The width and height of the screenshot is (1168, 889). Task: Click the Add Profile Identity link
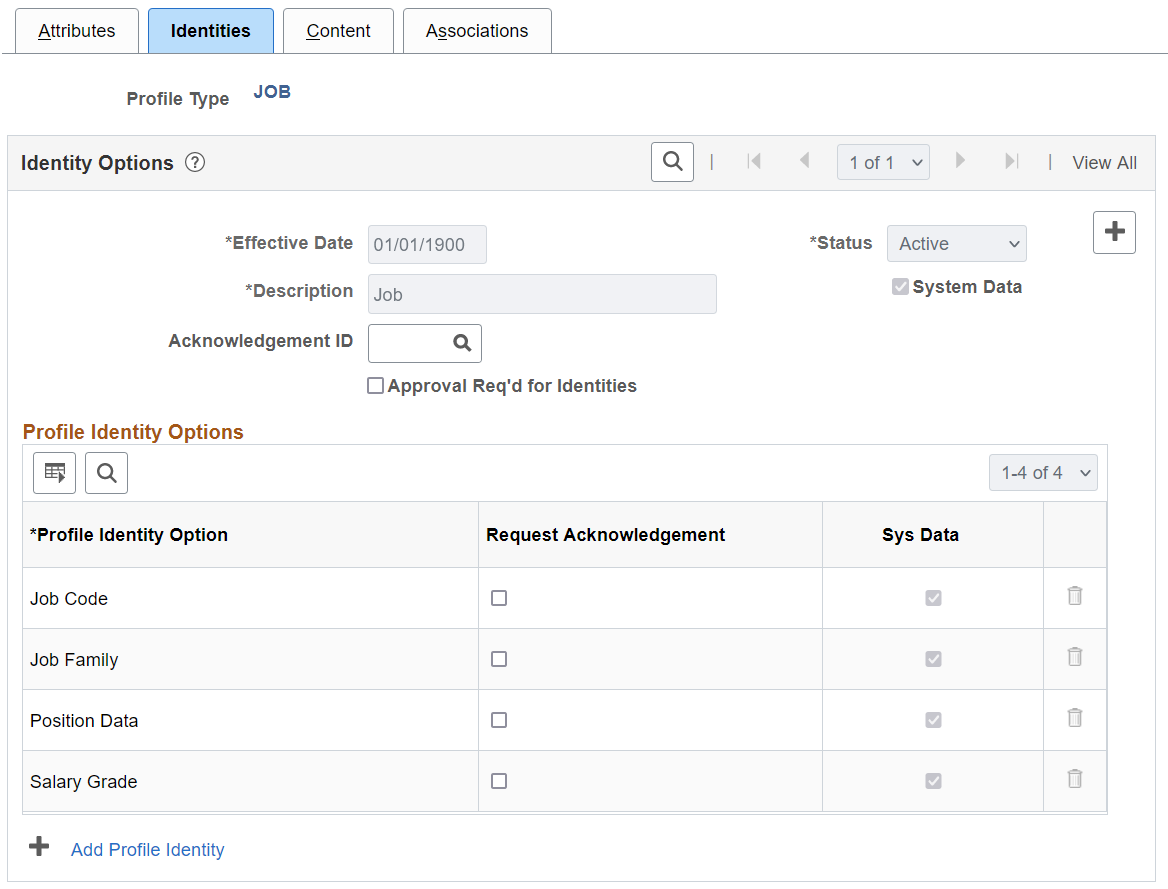[148, 850]
